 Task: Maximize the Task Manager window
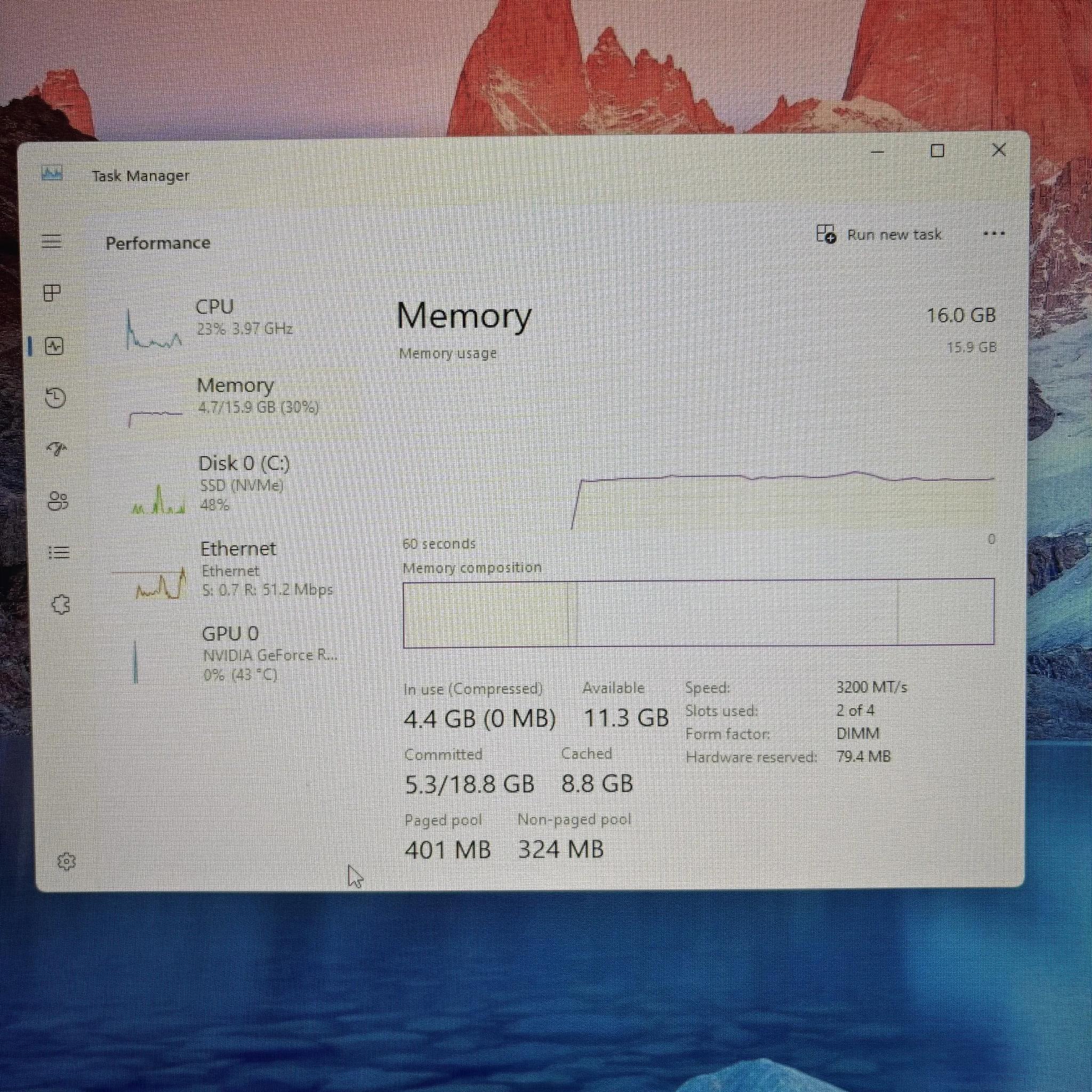(x=938, y=150)
